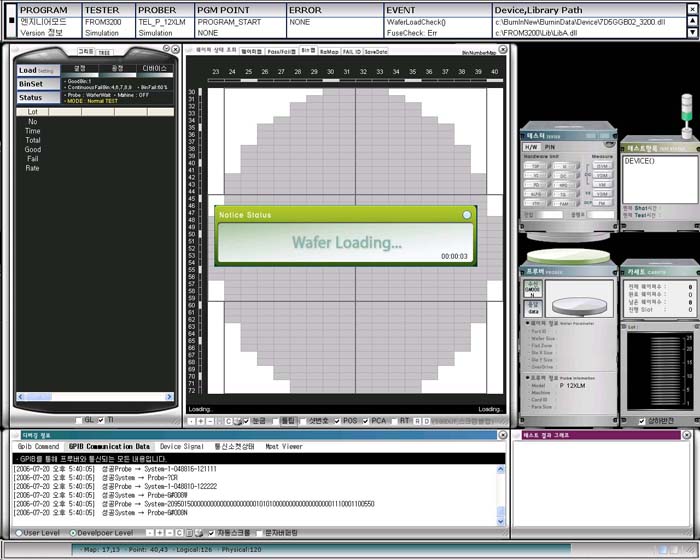
Task: Click the plus icon in debug panel toolbar
Action: coord(159,533)
